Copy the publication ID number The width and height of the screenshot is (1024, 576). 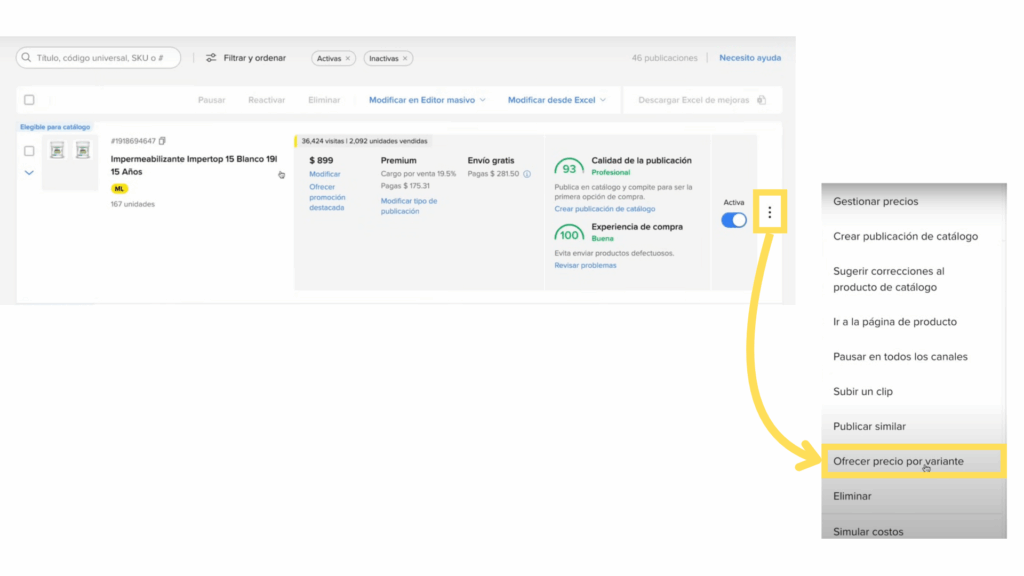(x=163, y=141)
